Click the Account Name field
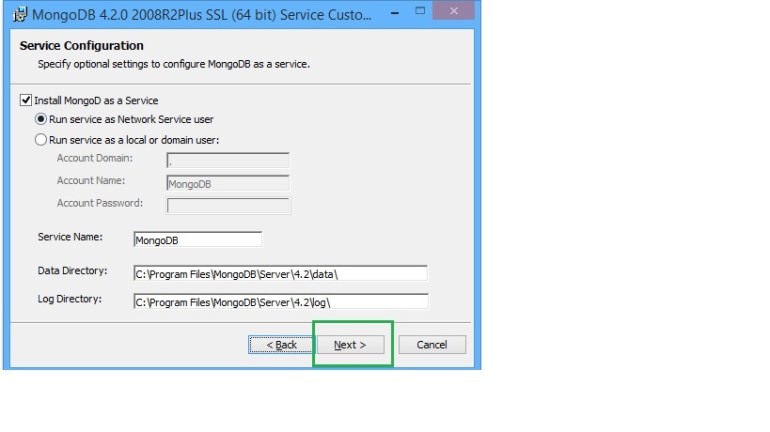 (227, 183)
